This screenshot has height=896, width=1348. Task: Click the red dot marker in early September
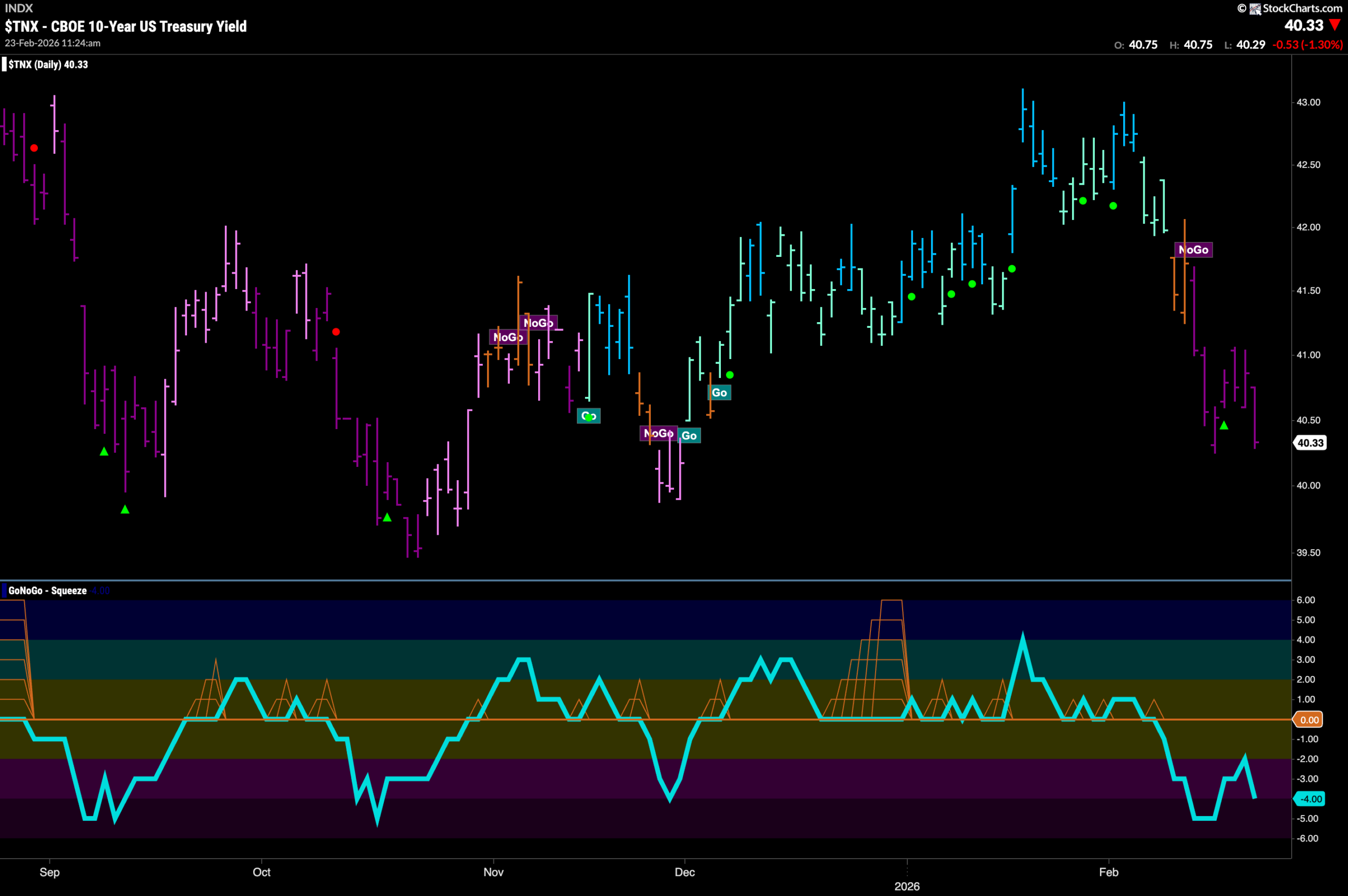(34, 148)
